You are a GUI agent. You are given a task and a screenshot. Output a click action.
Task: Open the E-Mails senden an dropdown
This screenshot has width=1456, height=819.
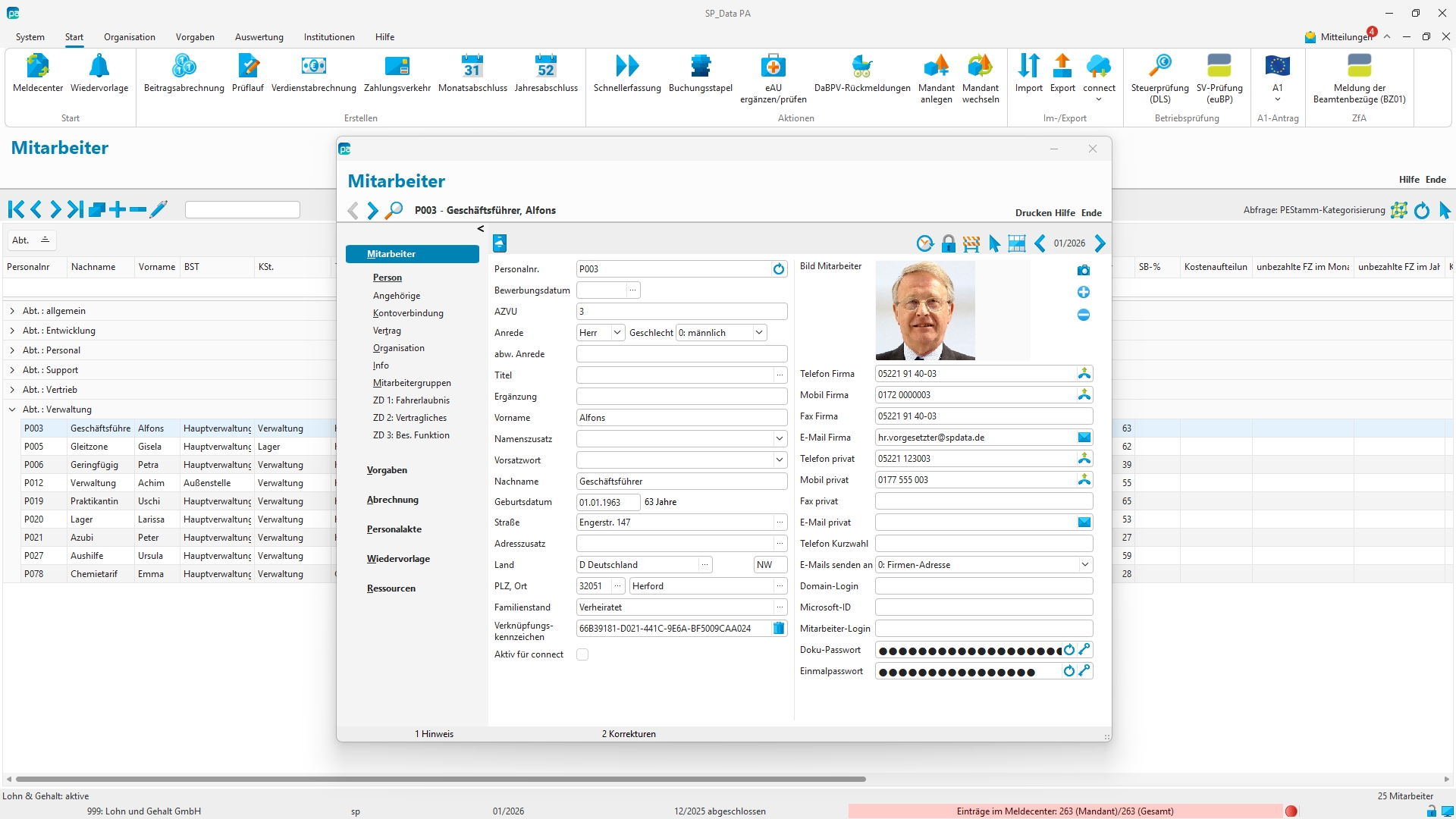tap(1085, 565)
